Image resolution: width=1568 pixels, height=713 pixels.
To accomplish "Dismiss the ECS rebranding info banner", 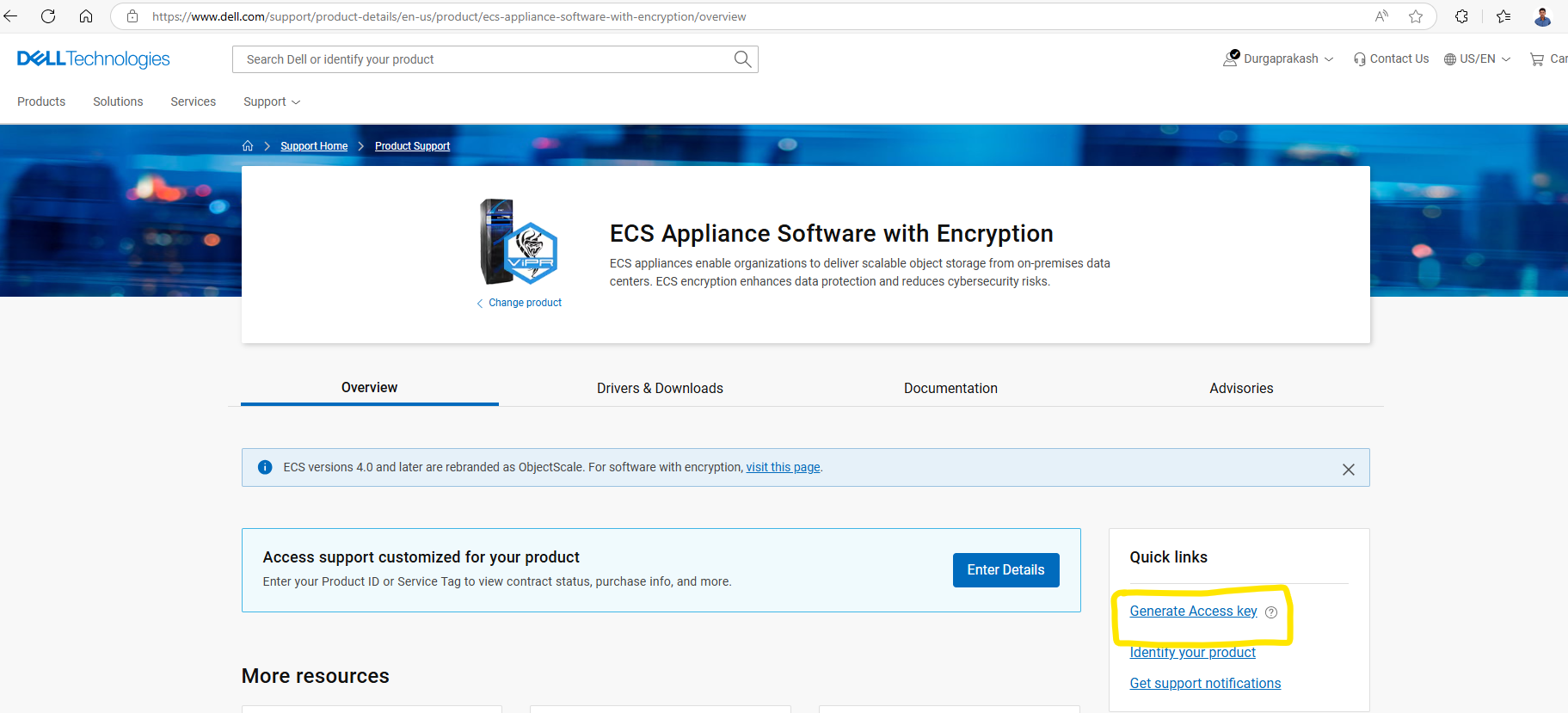I will coord(1348,469).
